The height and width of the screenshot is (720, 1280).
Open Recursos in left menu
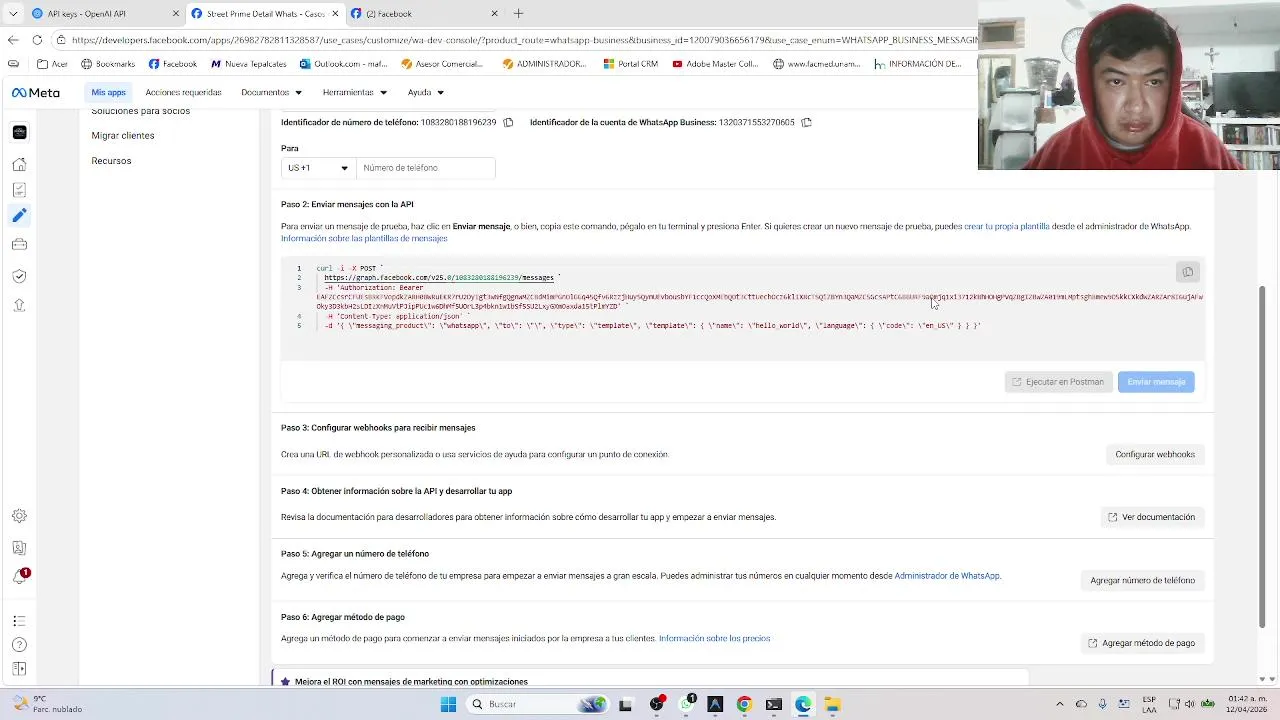[x=111, y=160]
